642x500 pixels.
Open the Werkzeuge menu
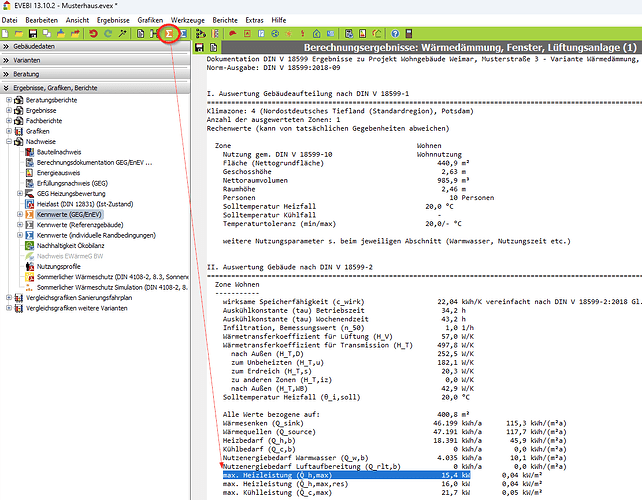(188, 19)
